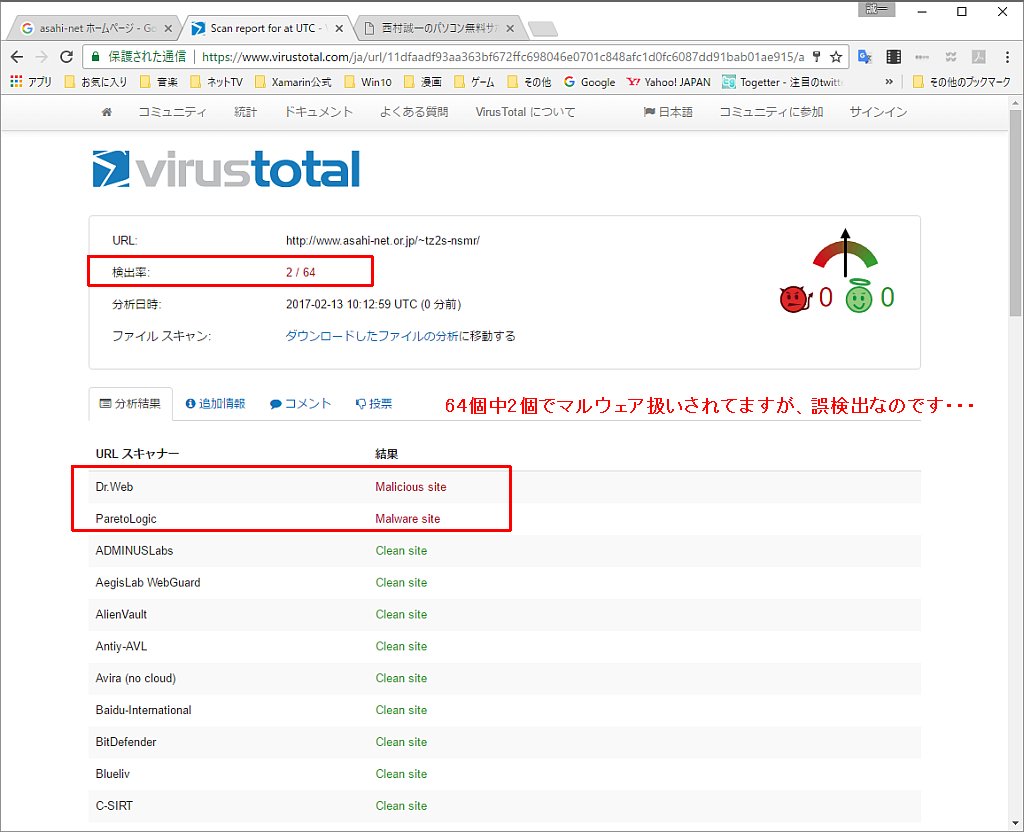This screenshot has width=1024, height=832.
Task: Select the 投票 tab
Action: [374, 404]
